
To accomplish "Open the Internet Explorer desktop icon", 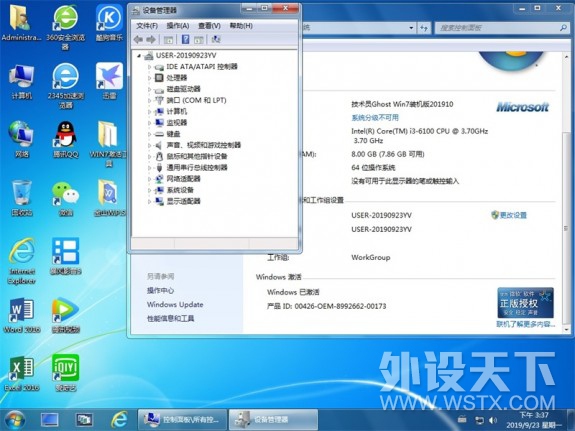I will point(22,260).
